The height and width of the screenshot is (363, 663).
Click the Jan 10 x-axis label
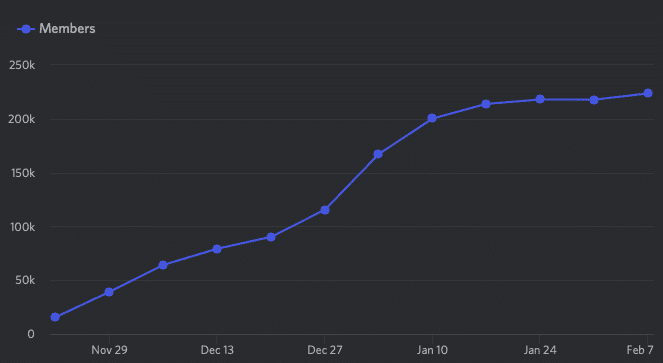point(432,350)
